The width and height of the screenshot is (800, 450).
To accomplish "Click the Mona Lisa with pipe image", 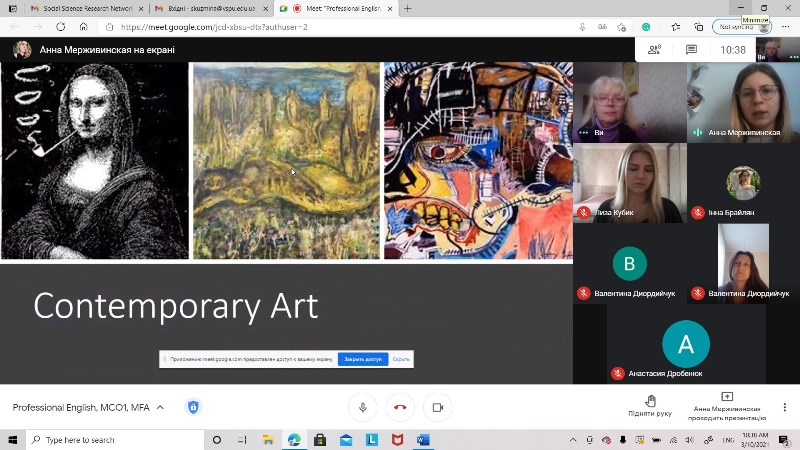I will (95, 161).
